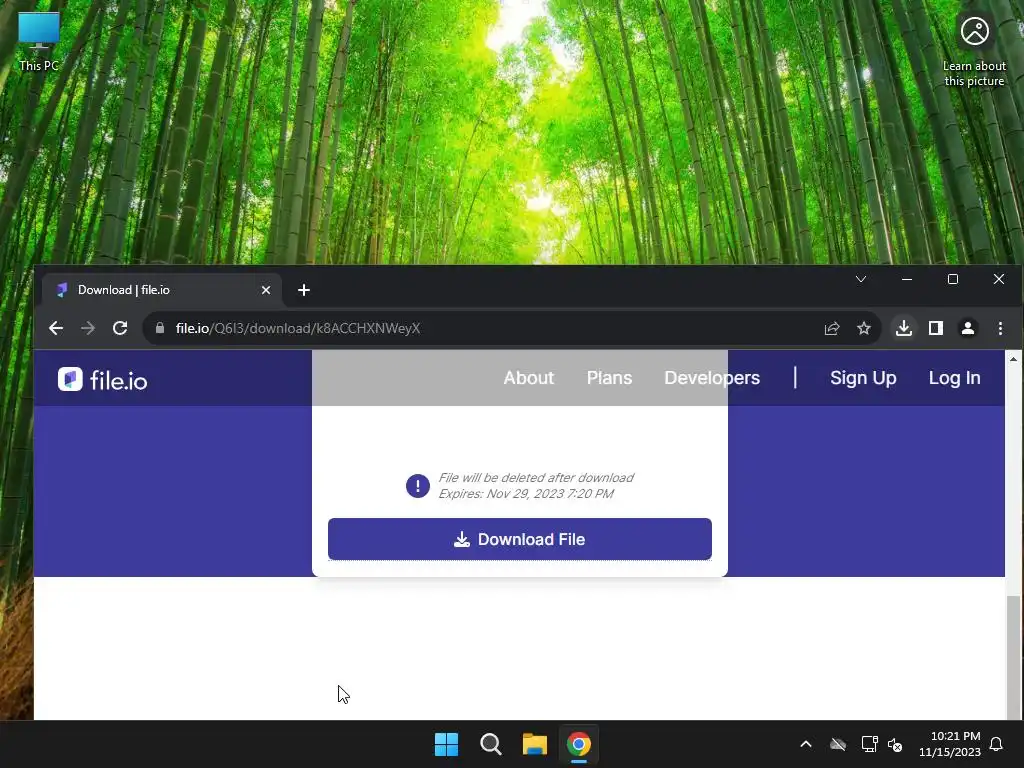Screen dimensions: 1024x768
Task: Open the Developers page link
Action: pos(712,378)
